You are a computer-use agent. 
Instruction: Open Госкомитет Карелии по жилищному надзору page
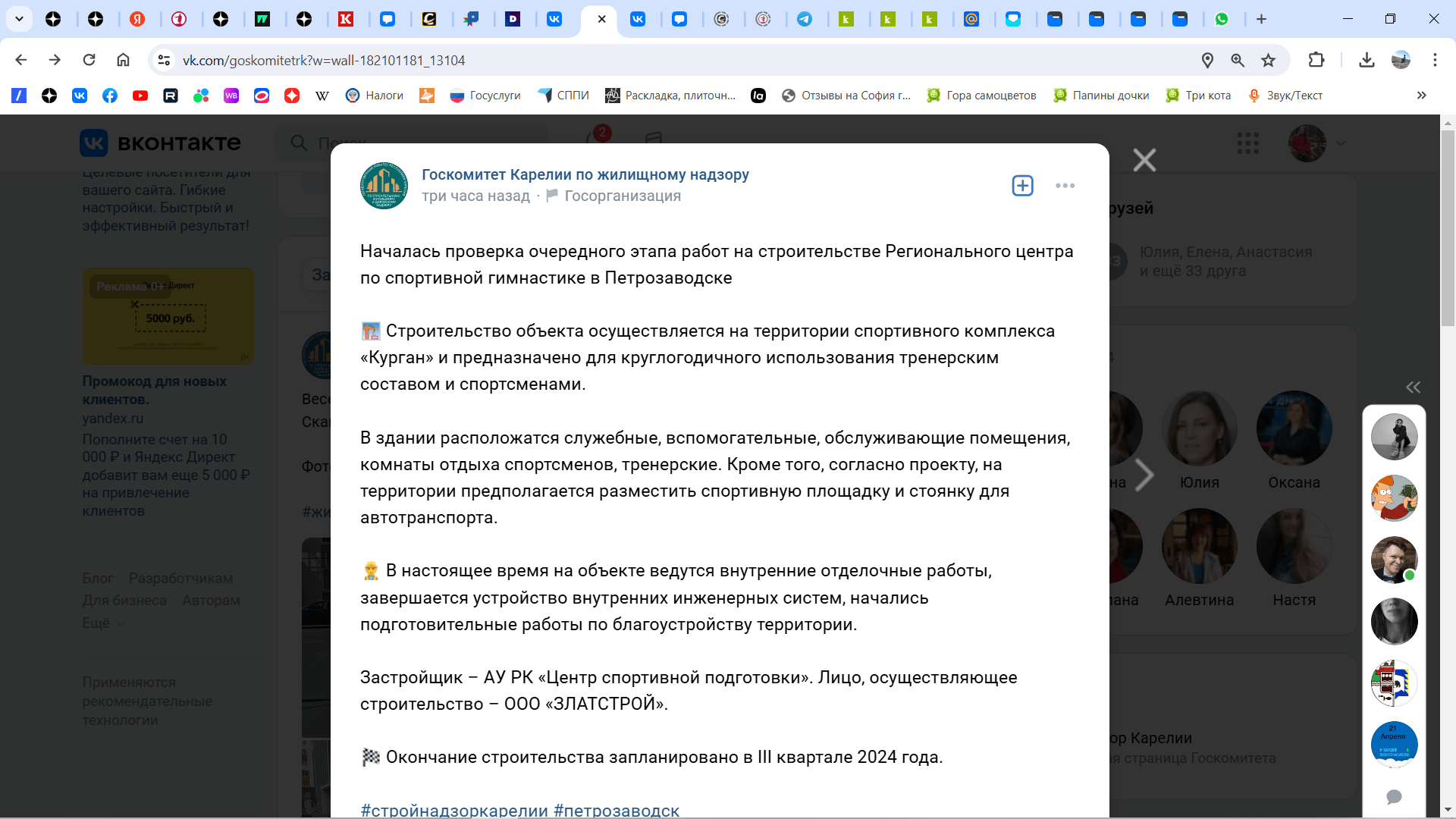coord(585,174)
